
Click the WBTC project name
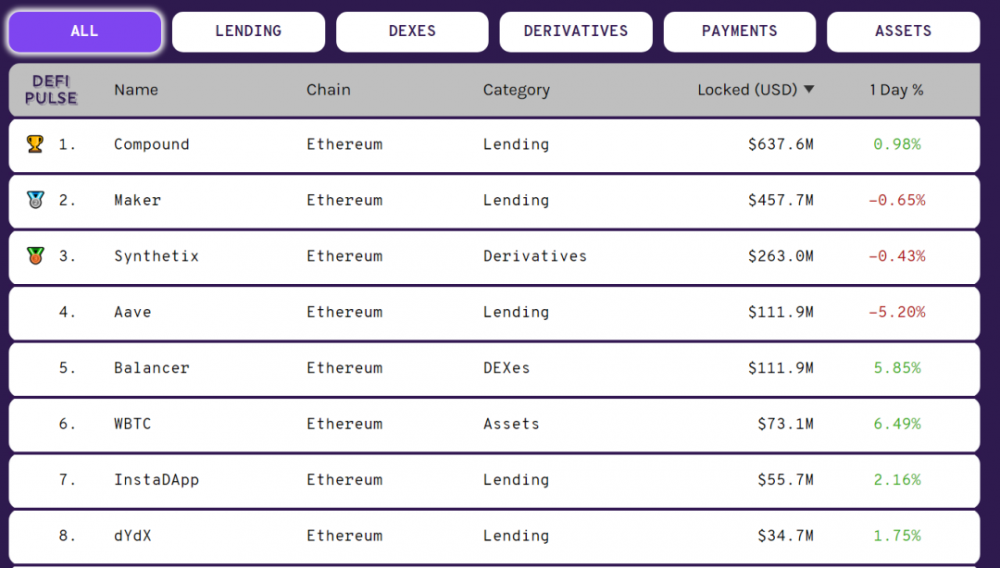click(133, 424)
